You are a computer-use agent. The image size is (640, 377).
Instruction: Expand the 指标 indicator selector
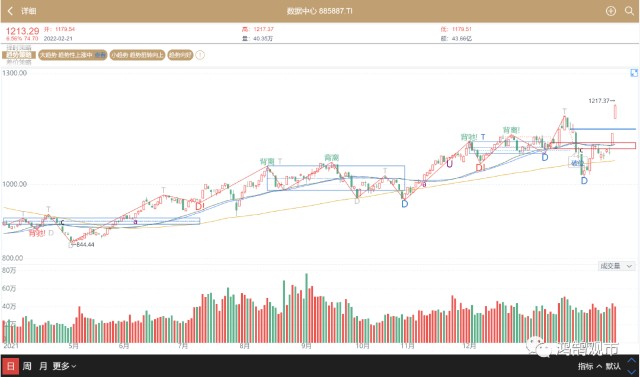[x=589, y=366]
